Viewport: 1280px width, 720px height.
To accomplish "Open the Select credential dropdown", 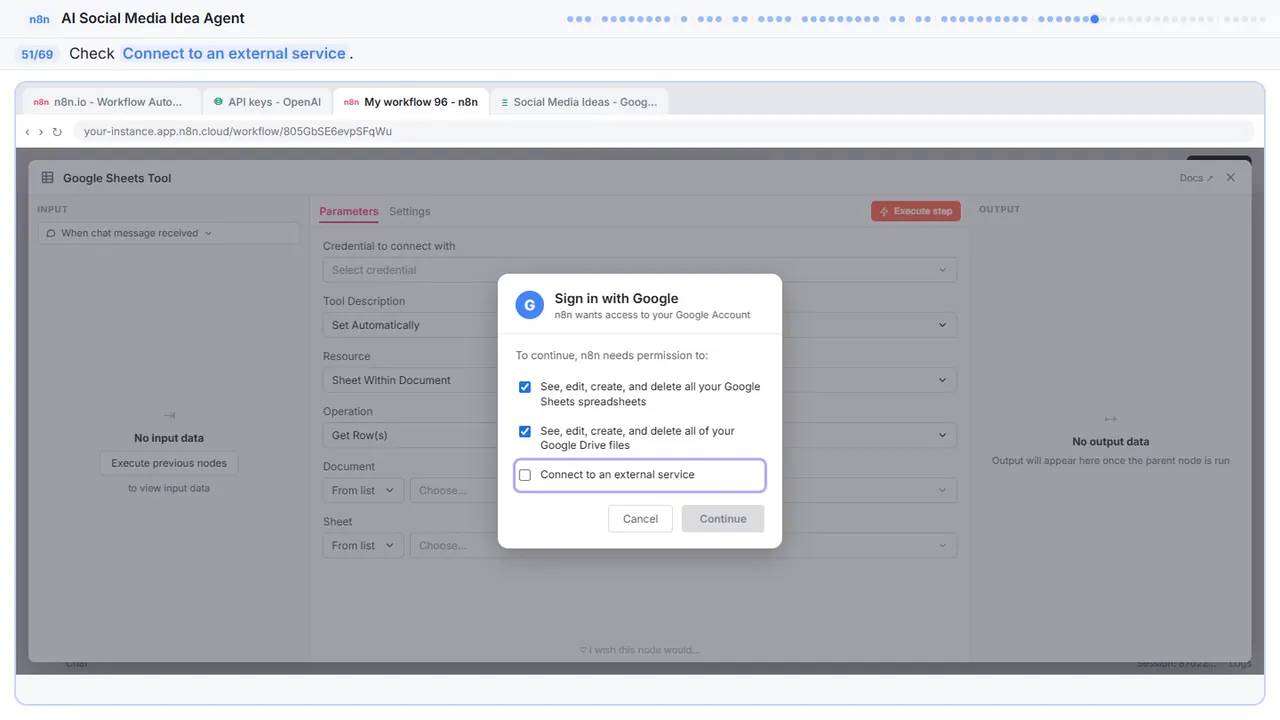I will pos(640,270).
